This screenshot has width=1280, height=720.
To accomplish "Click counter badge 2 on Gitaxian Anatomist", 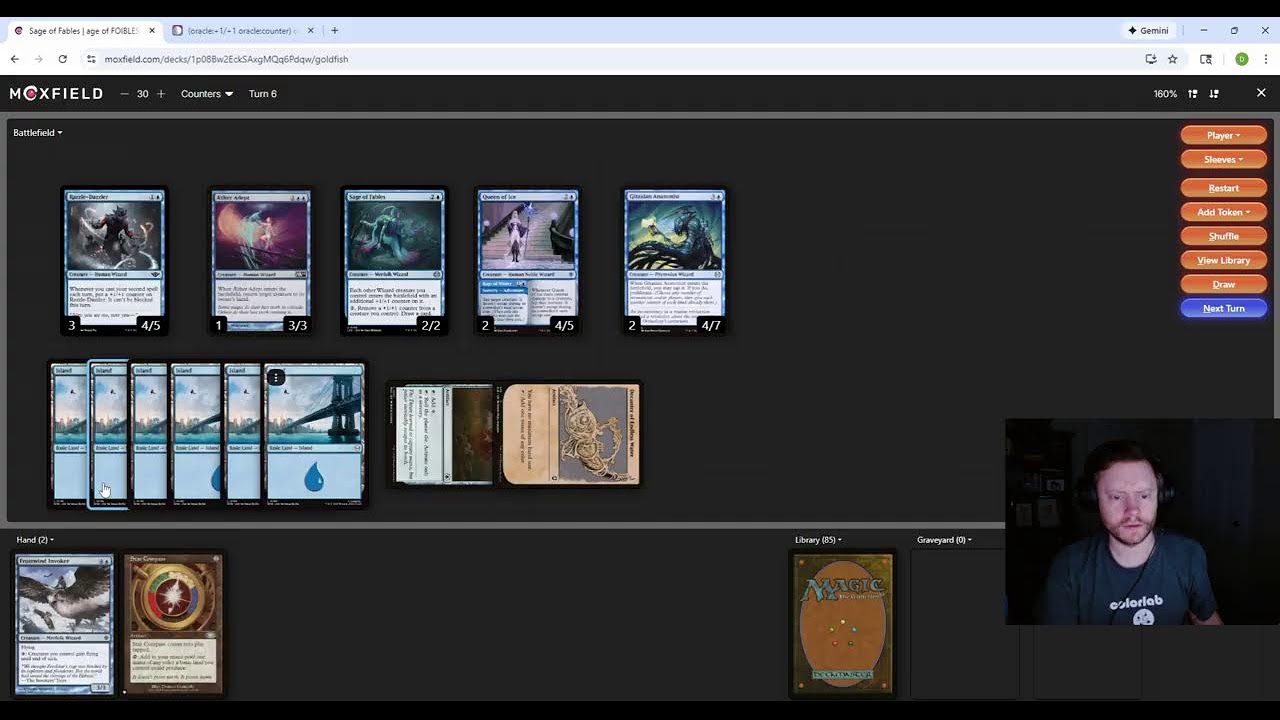I will point(632,325).
